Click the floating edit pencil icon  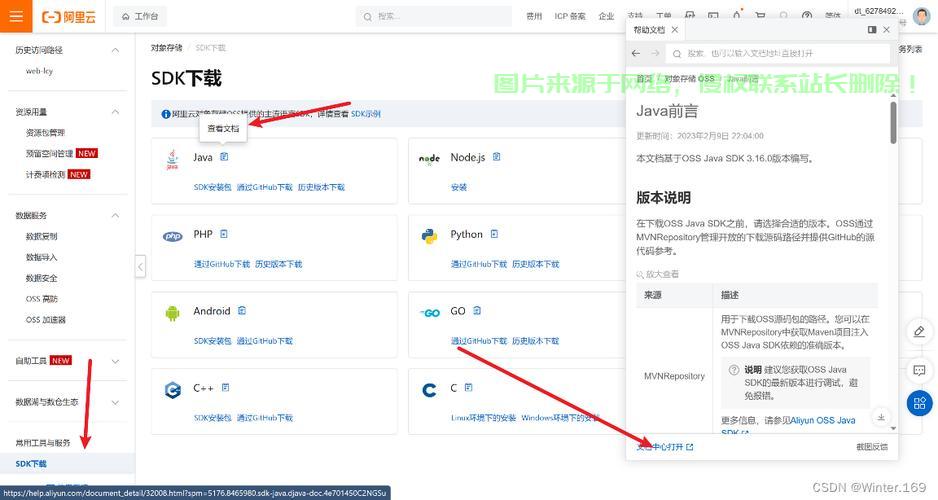919,332
